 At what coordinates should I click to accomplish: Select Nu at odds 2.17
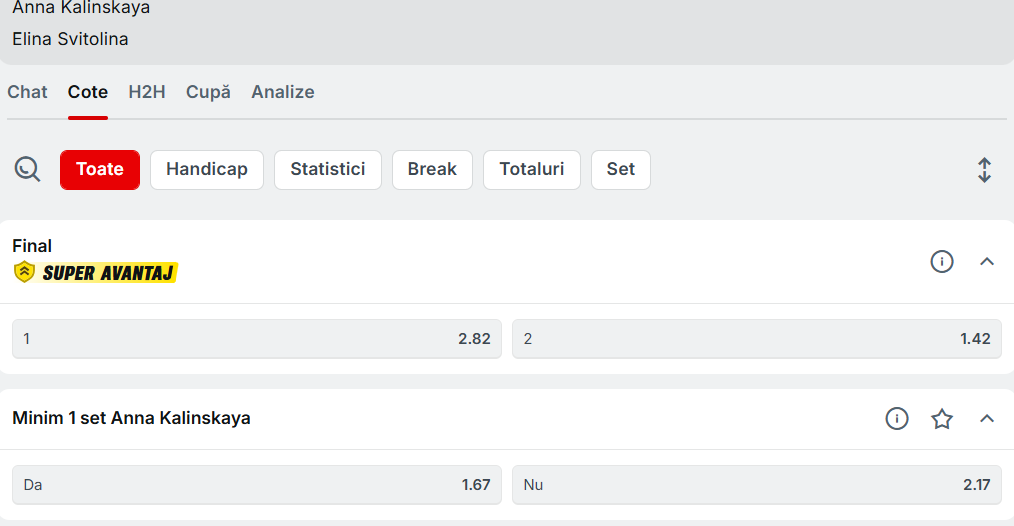click(x=757, y=485)
